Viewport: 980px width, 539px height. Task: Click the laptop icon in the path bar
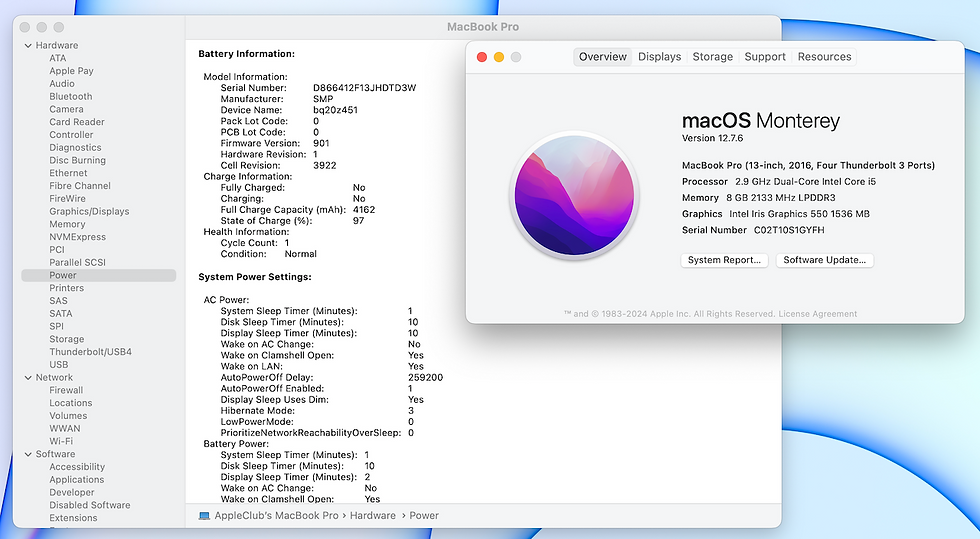pos(204,516)
